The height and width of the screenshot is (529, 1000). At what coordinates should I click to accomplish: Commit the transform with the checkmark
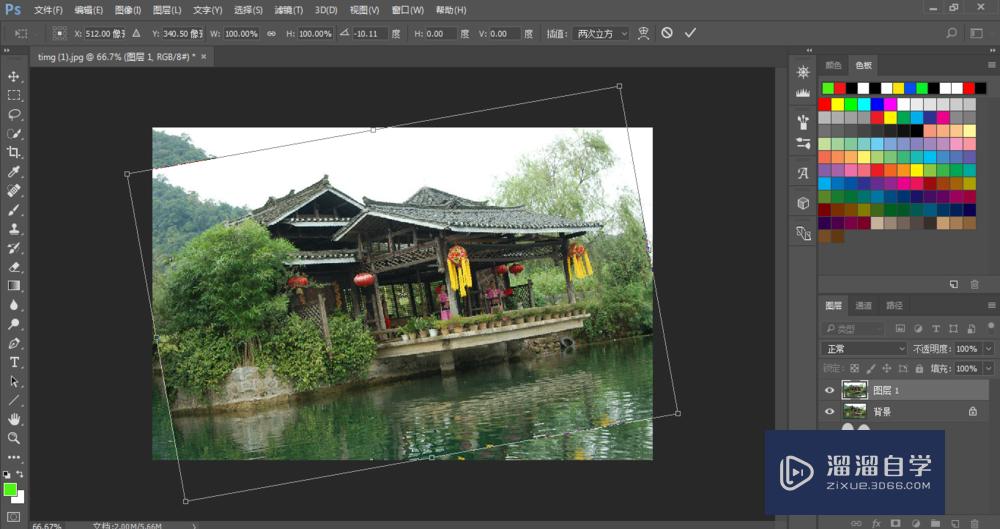tap(690, 33)
